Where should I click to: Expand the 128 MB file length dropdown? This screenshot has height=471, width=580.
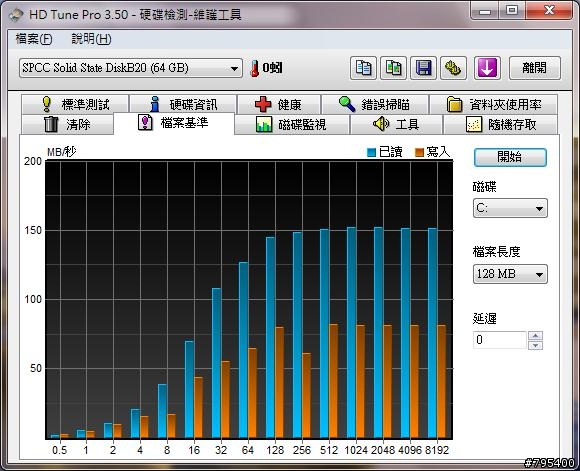tap(510, 274)
